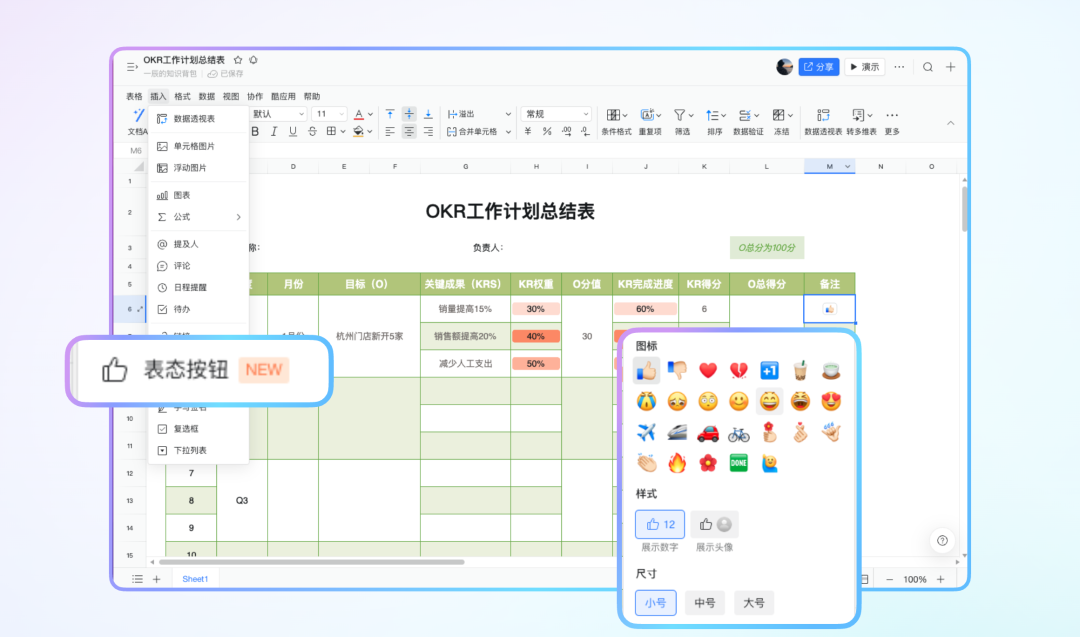Choose 中号 size option
This screenshot has width=1080, height=637.
(705, 603)
